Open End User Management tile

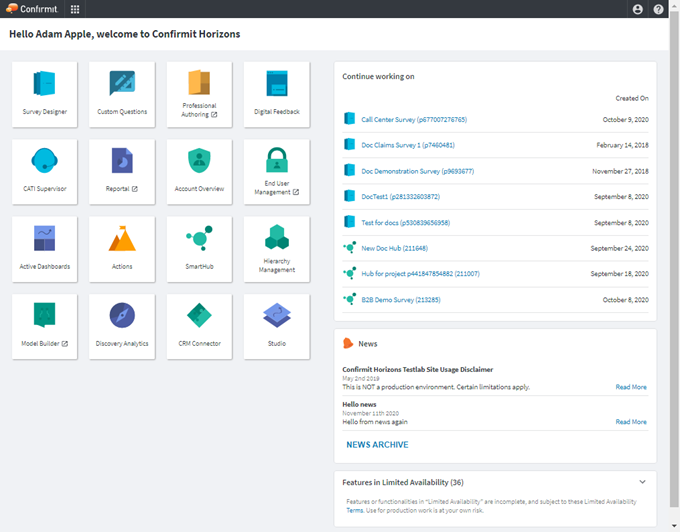pyautogui.click(x=277, y=172)
